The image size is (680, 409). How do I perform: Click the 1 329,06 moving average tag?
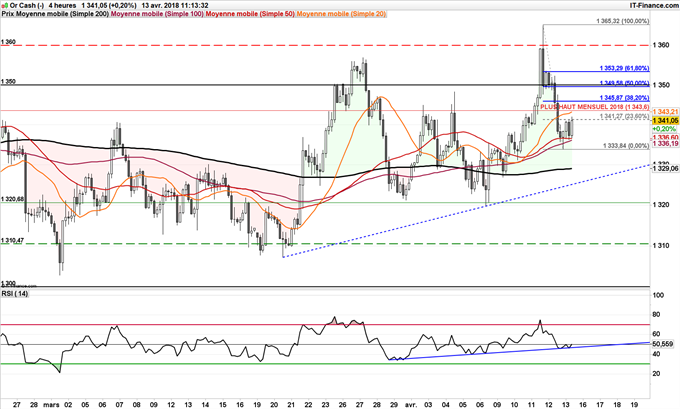(x=665, y=168)
